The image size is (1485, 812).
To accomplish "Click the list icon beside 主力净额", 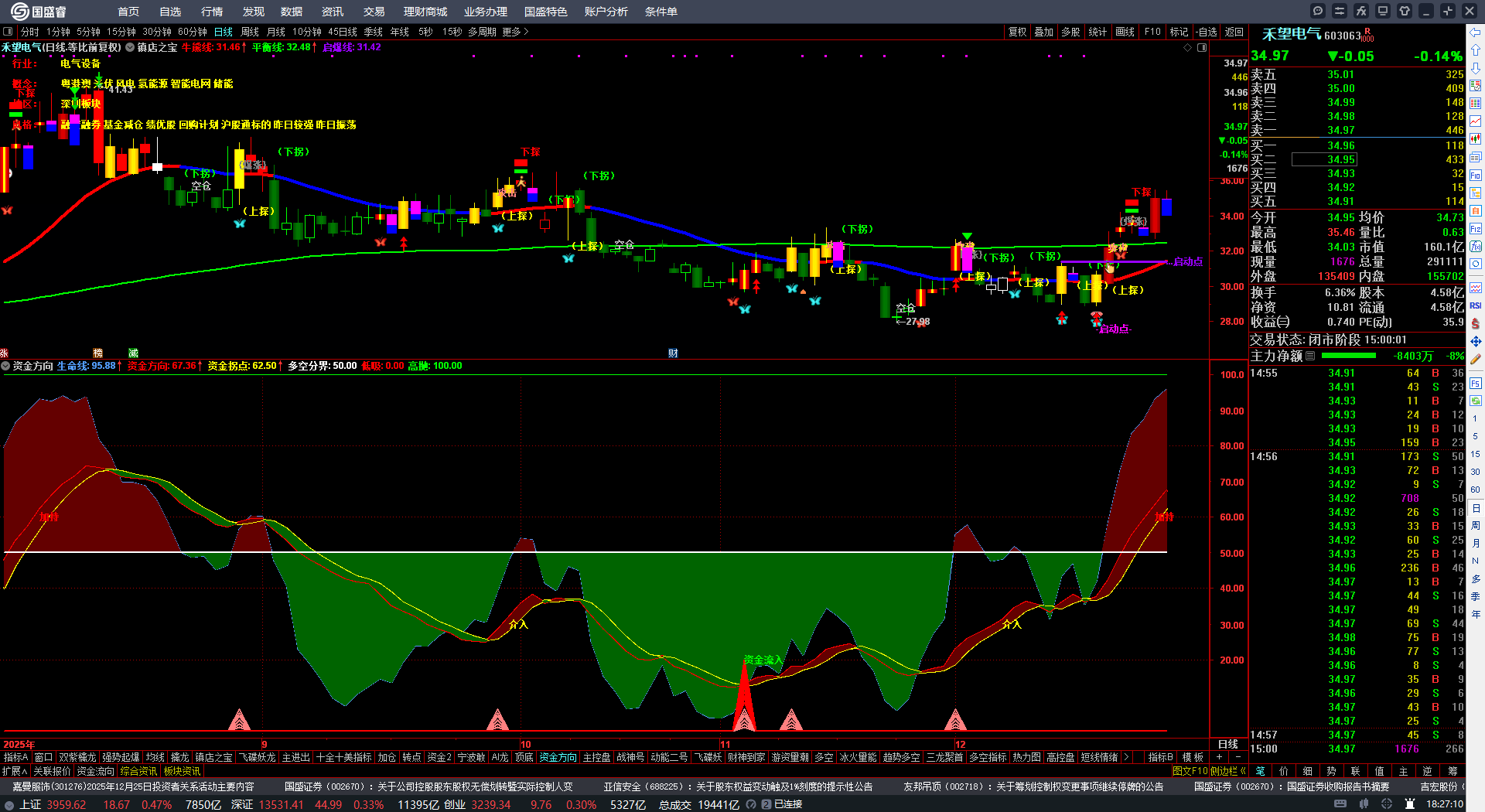I will pos(1310,356).
